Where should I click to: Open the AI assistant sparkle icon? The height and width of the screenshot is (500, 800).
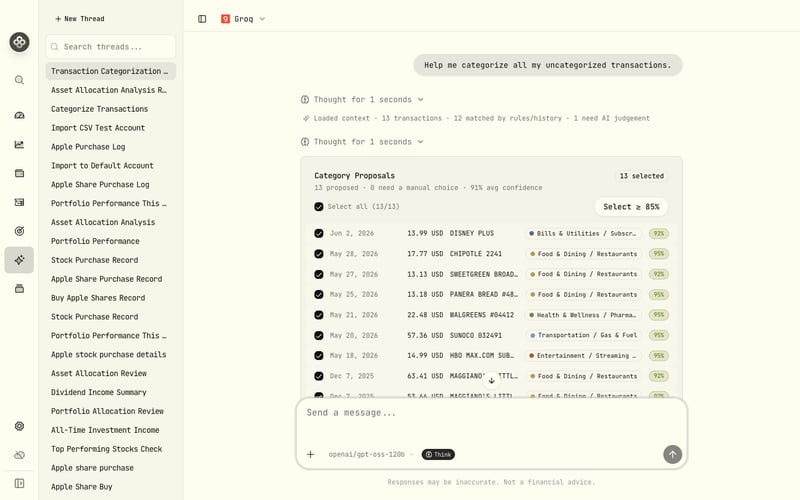pyautogui.click(x=19, y=260)
